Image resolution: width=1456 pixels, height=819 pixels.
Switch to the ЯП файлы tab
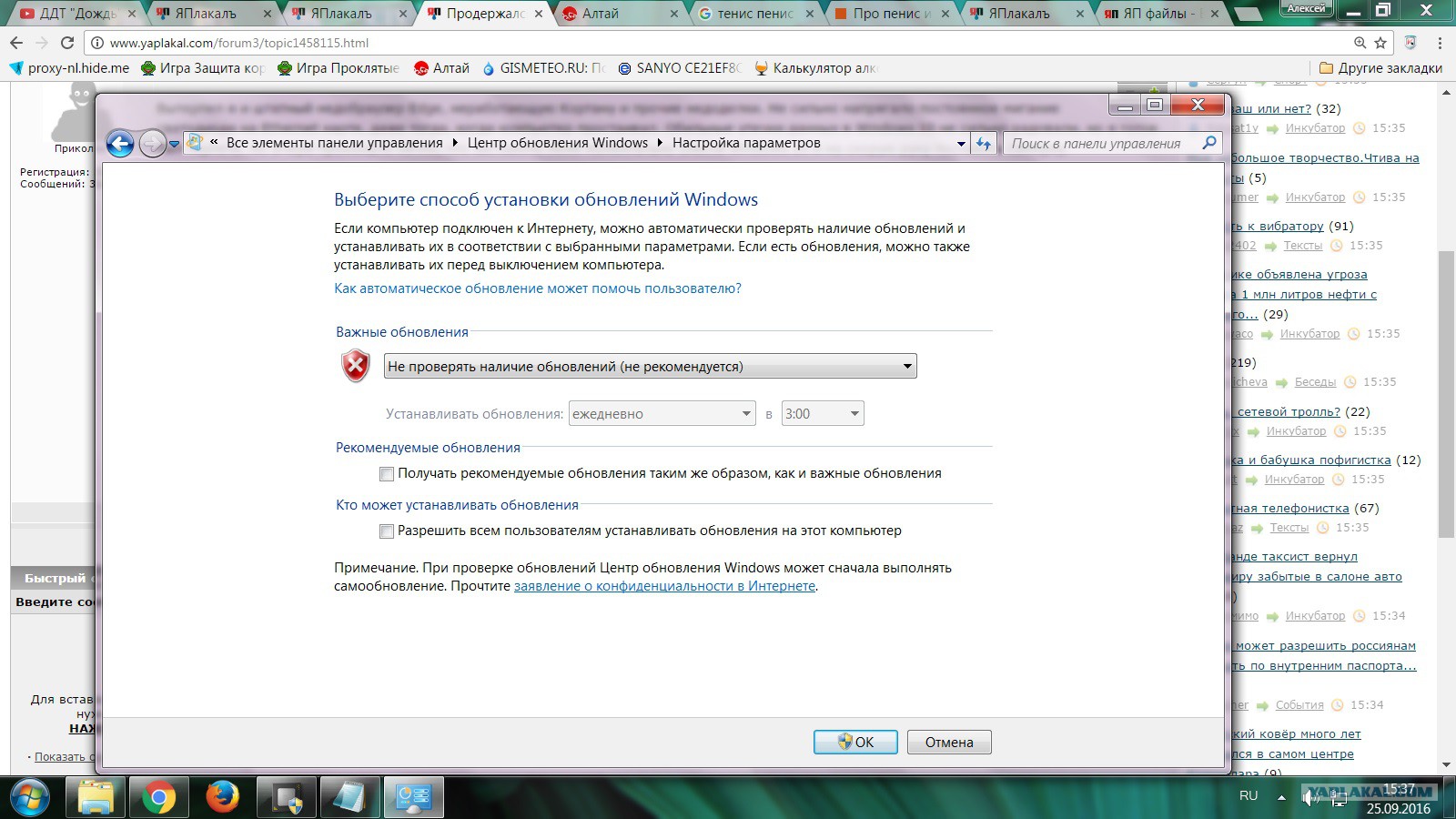tap(1162, 14)
